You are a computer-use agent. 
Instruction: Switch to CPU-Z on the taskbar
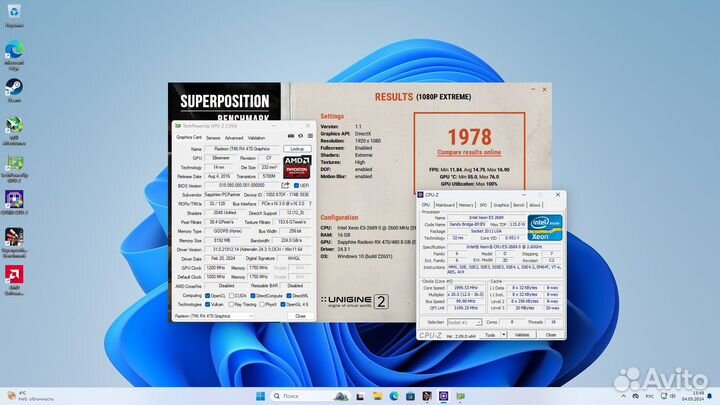point(444,396)
